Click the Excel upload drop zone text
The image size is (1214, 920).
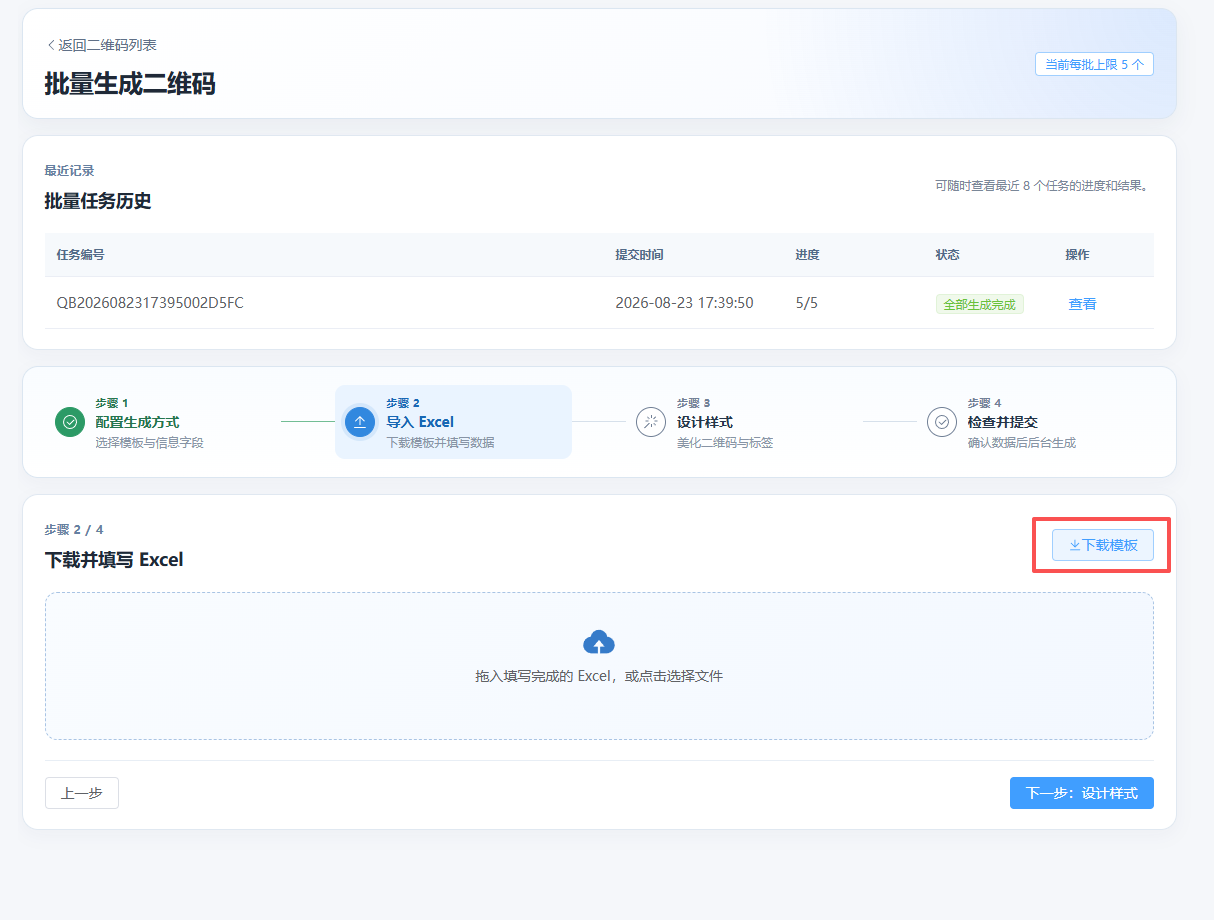pyautogui.click(x=599, y=676)
